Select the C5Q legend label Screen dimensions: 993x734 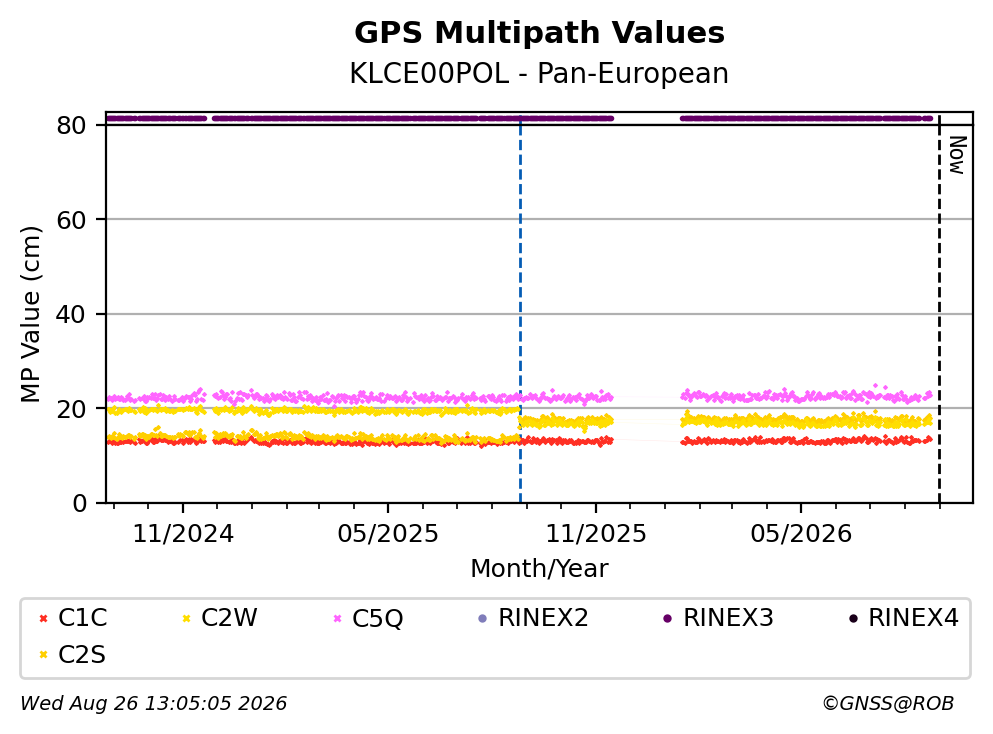tap(377, 618)
